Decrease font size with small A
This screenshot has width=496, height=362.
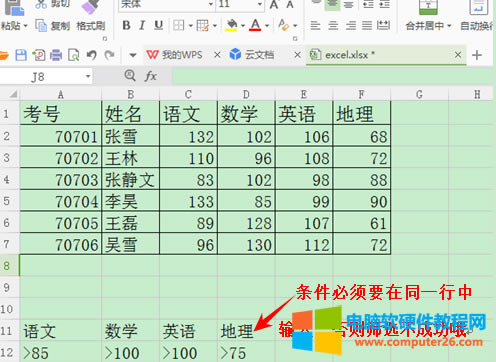(290, 4)
